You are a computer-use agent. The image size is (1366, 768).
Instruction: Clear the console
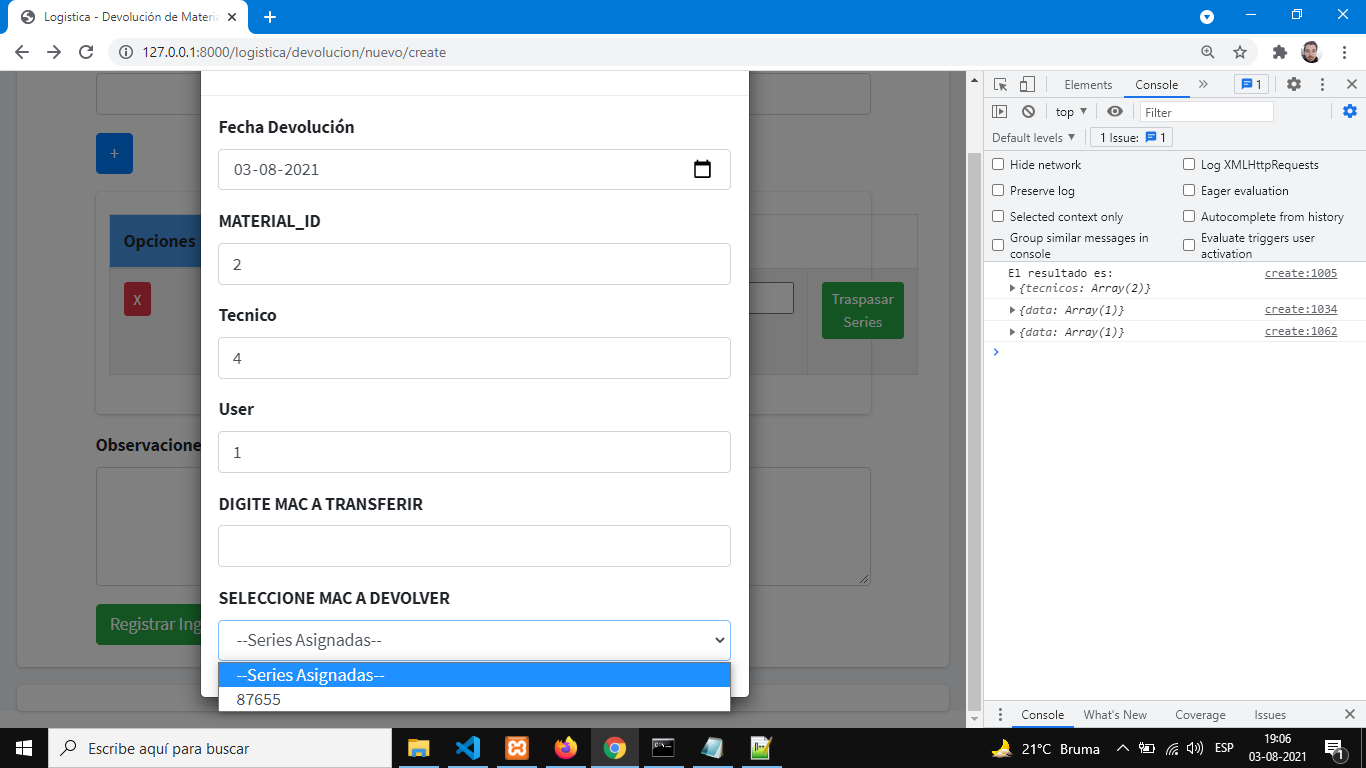click(x=1028, y=112)
